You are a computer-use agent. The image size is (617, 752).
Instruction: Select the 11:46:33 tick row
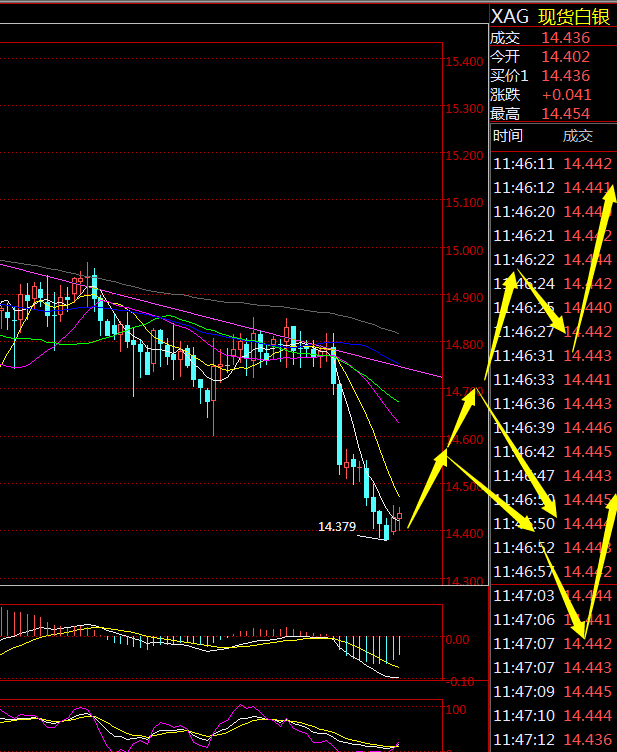coord(553,379)
